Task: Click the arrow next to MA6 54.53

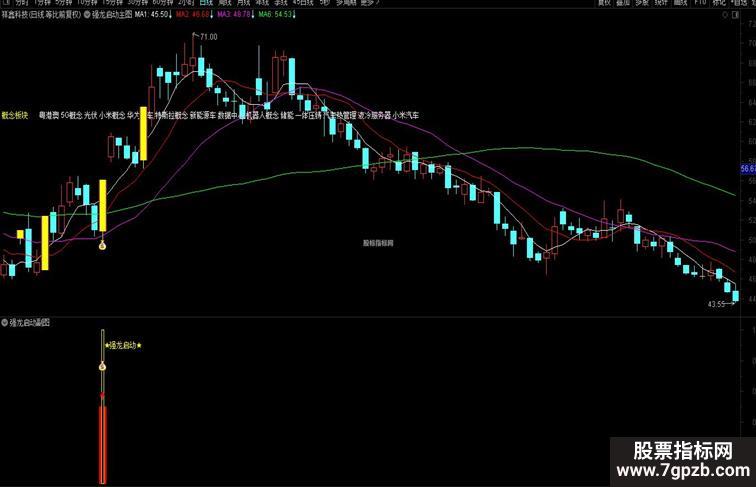Action: tap(294, 14)
